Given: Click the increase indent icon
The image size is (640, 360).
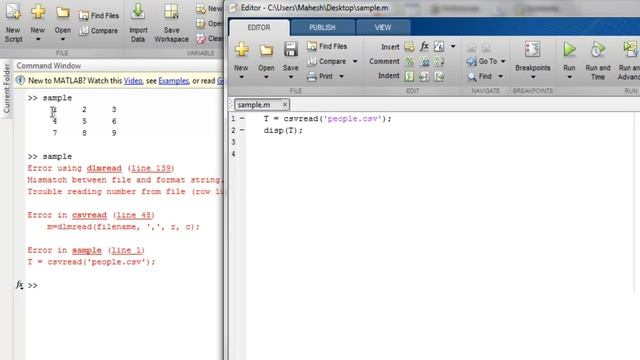Looking at the screenshot, I should [x=424, y=76].
